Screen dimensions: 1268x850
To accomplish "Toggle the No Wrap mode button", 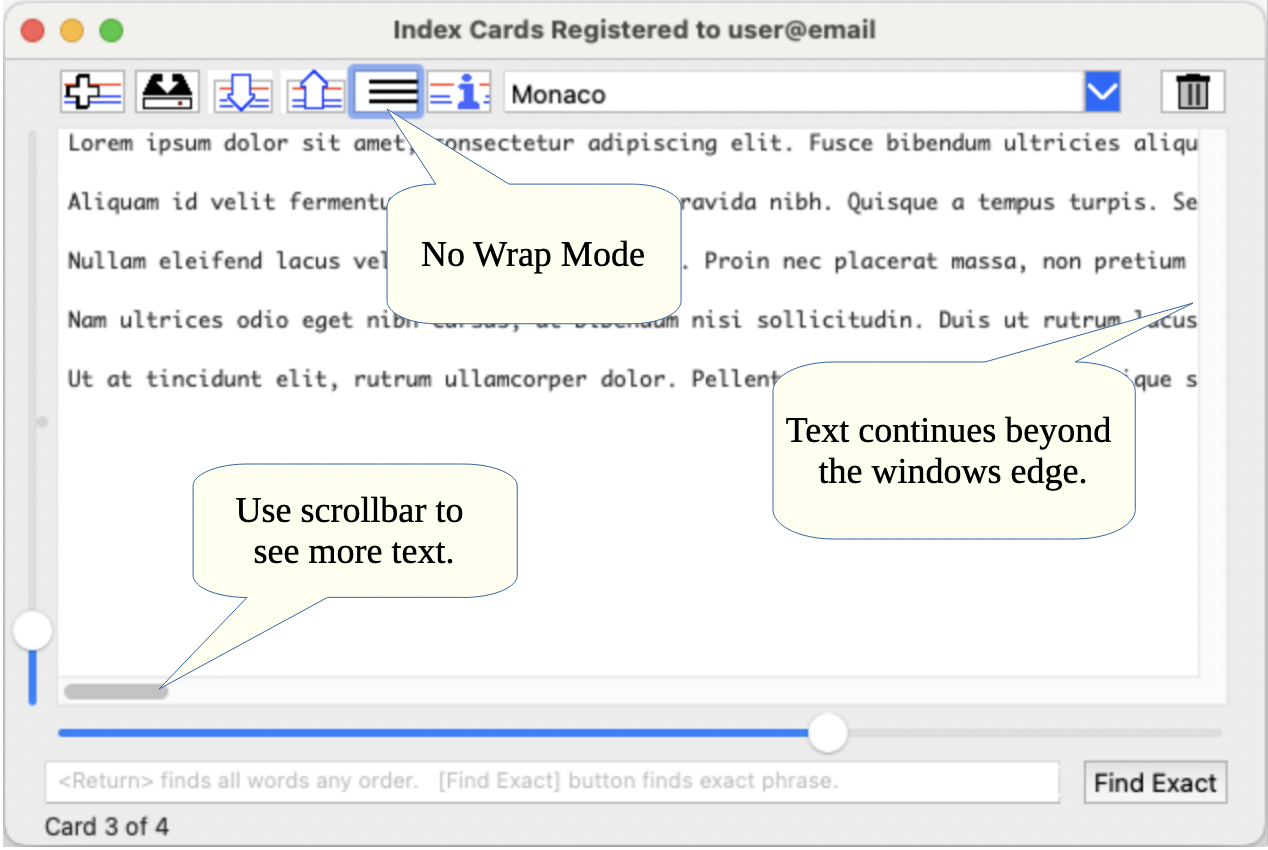I will [x=387, y=93].
